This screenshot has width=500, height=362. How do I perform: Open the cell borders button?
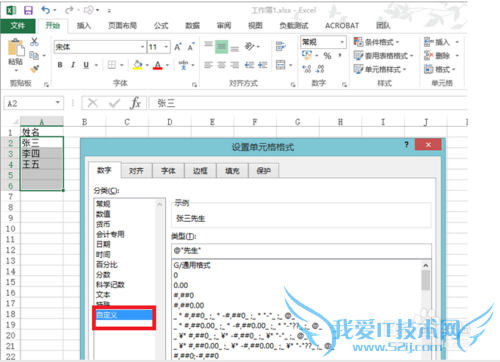112,65
